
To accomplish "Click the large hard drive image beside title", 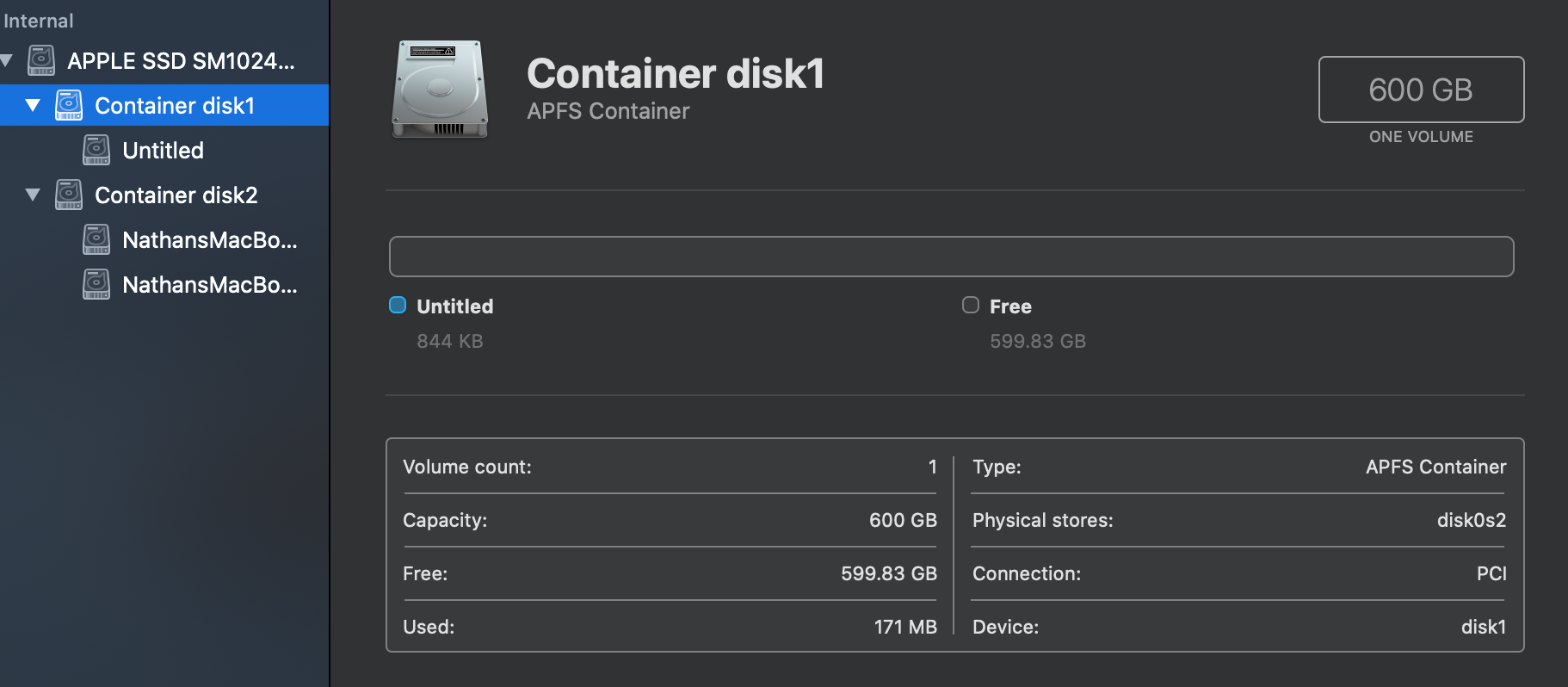I will [440, 89].
